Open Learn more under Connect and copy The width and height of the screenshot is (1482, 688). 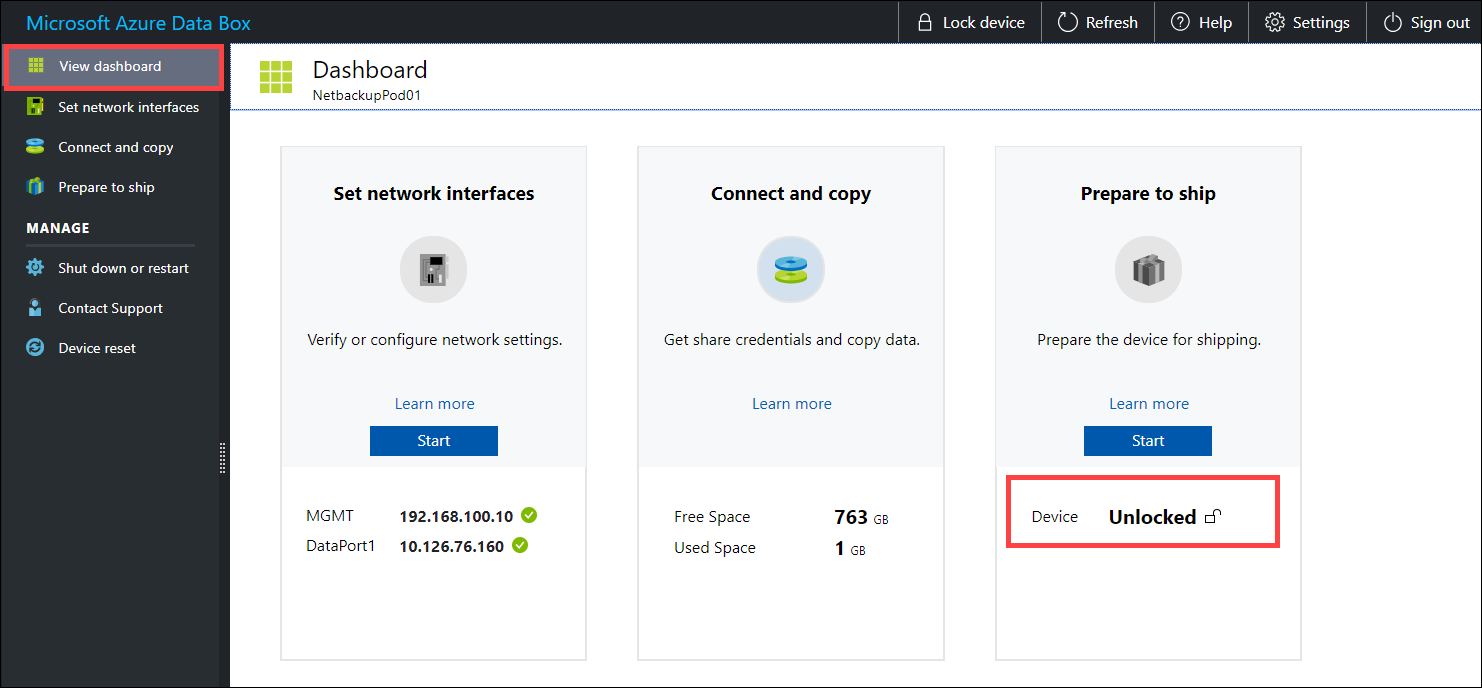pos(790,403)
